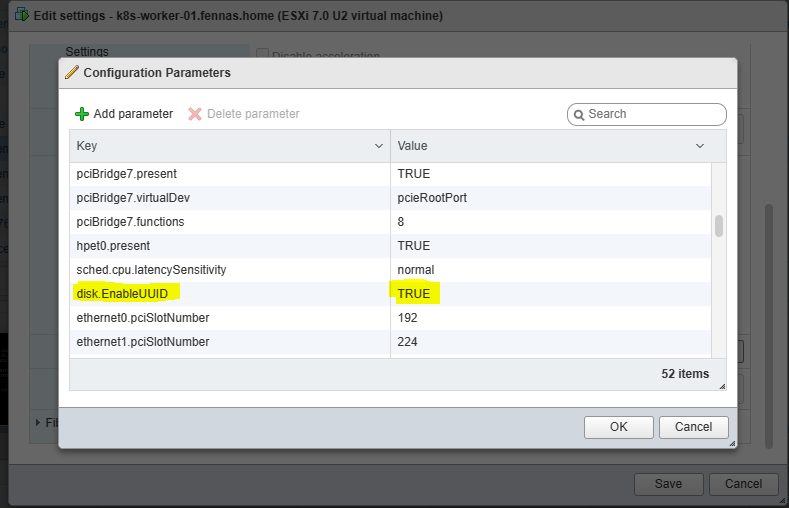Click the magnifier icon in Search box

coord(579,115)
